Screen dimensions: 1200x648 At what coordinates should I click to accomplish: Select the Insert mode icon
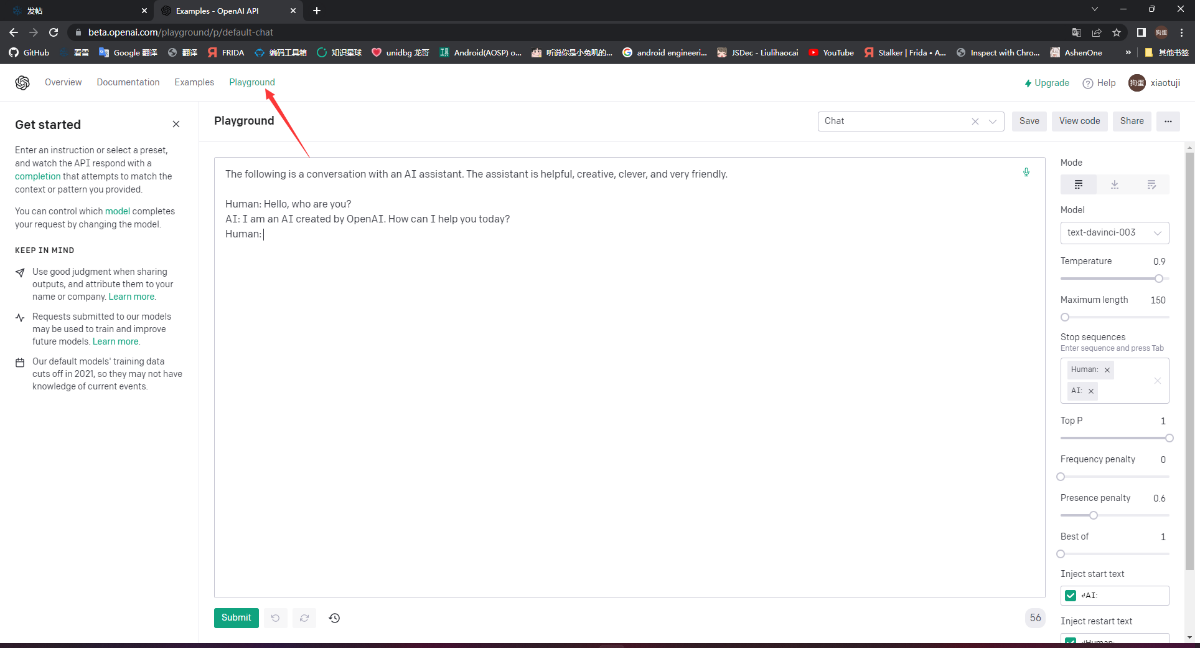1114,184
